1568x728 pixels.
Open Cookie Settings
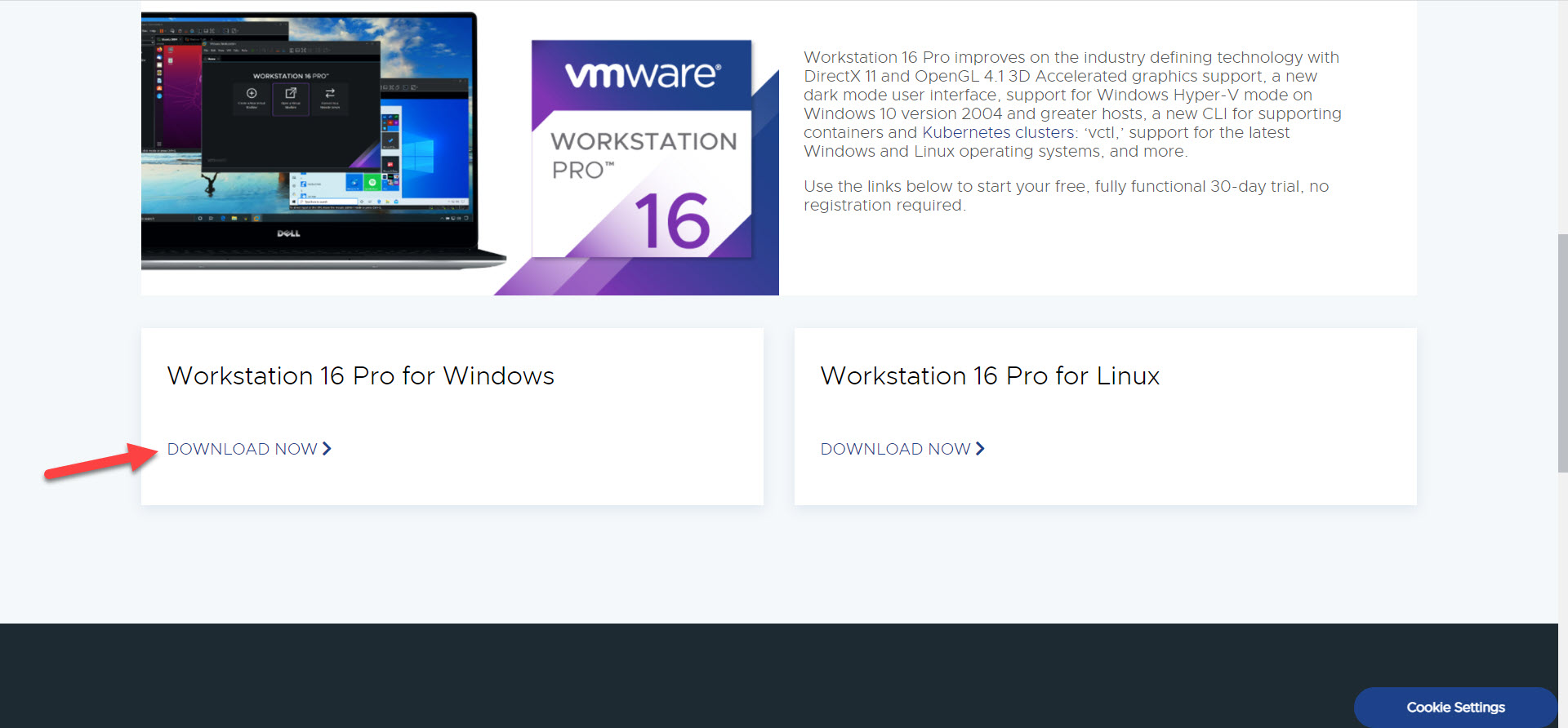click(x=1455, y=707)
